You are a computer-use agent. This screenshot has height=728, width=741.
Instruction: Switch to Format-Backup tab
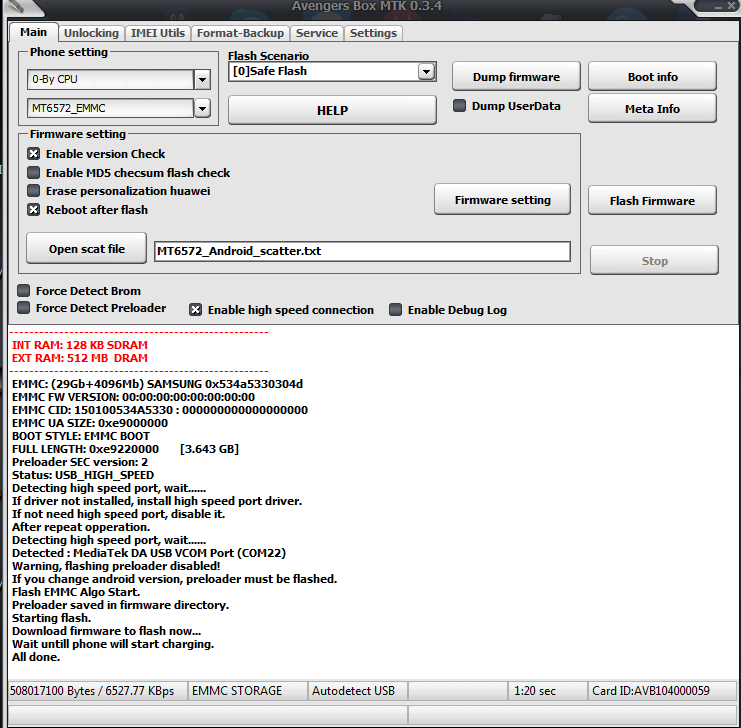coord(240,33)
